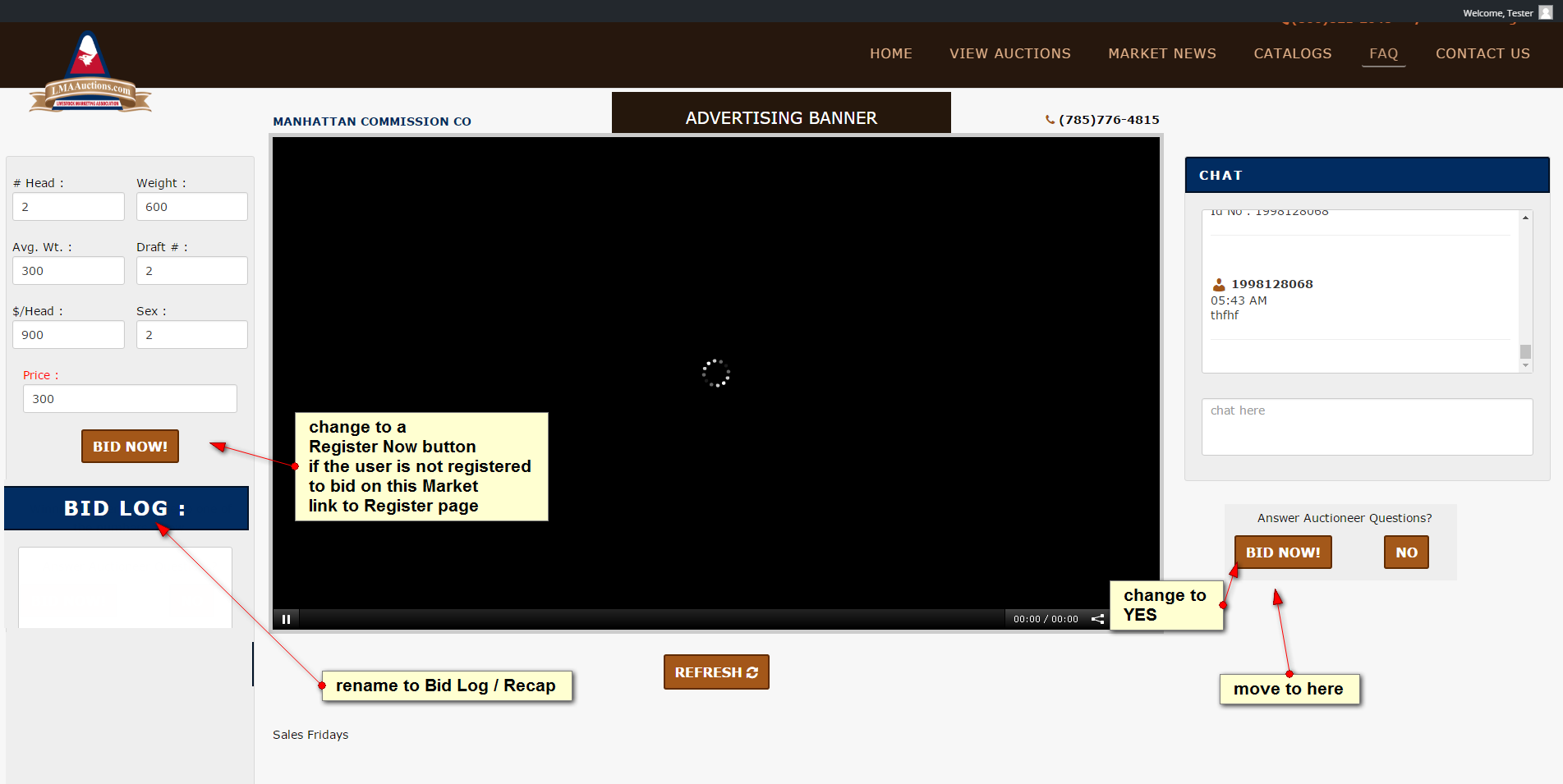The width and height of the screenshot is (1563, 784).
Task: Open the HOME menu item
Action: [891, 53]
